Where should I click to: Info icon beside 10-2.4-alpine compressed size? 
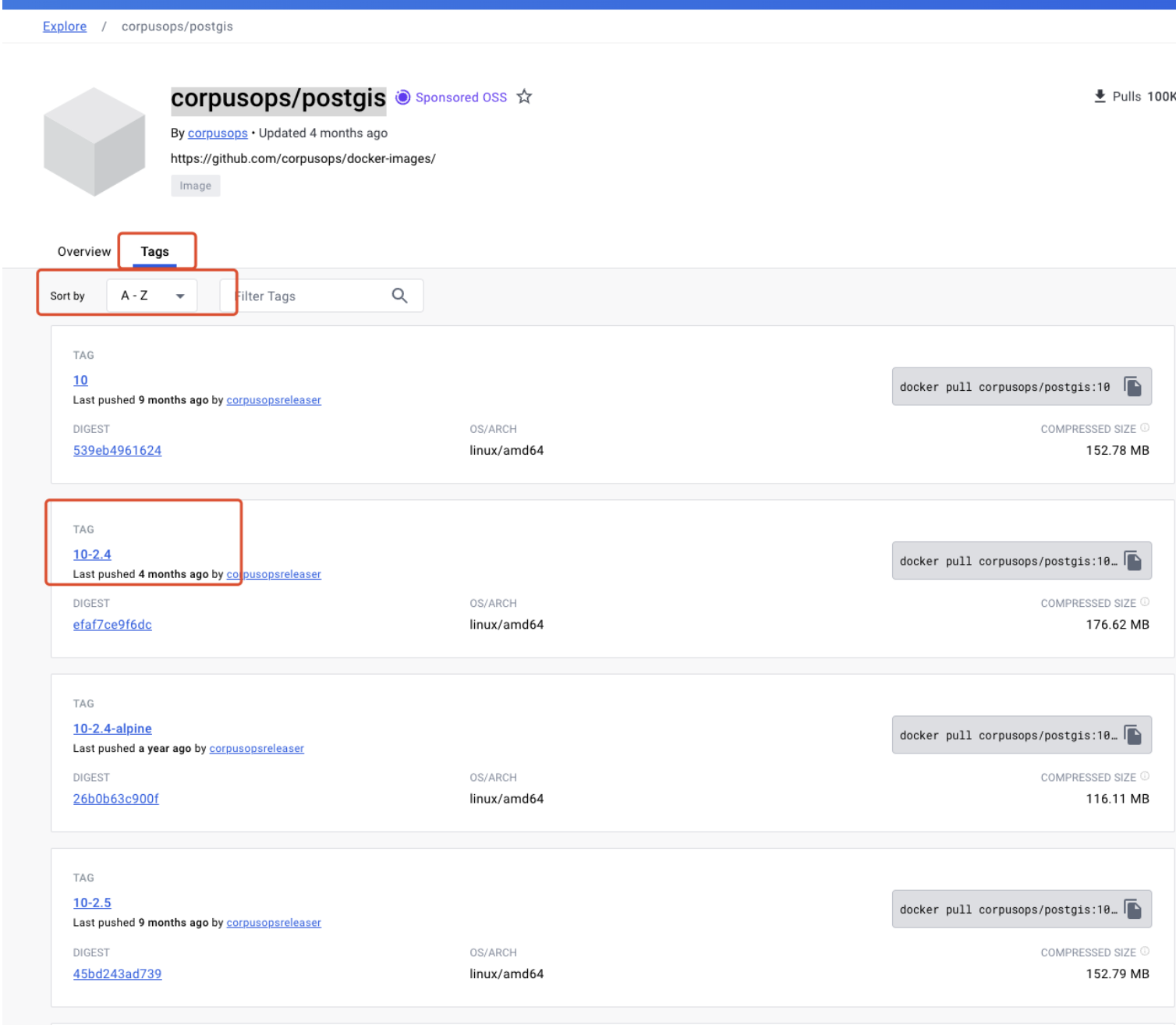coord(1145,775)
